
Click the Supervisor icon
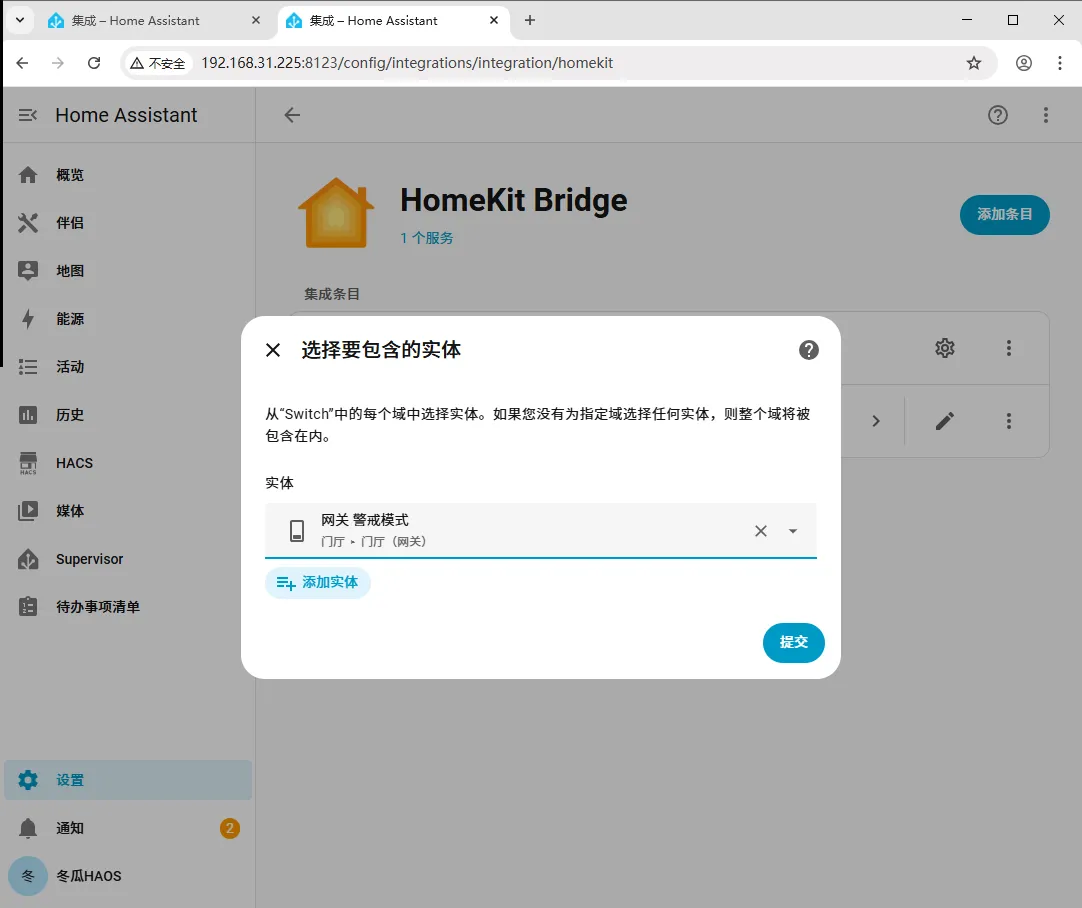[x=28, y=559]
